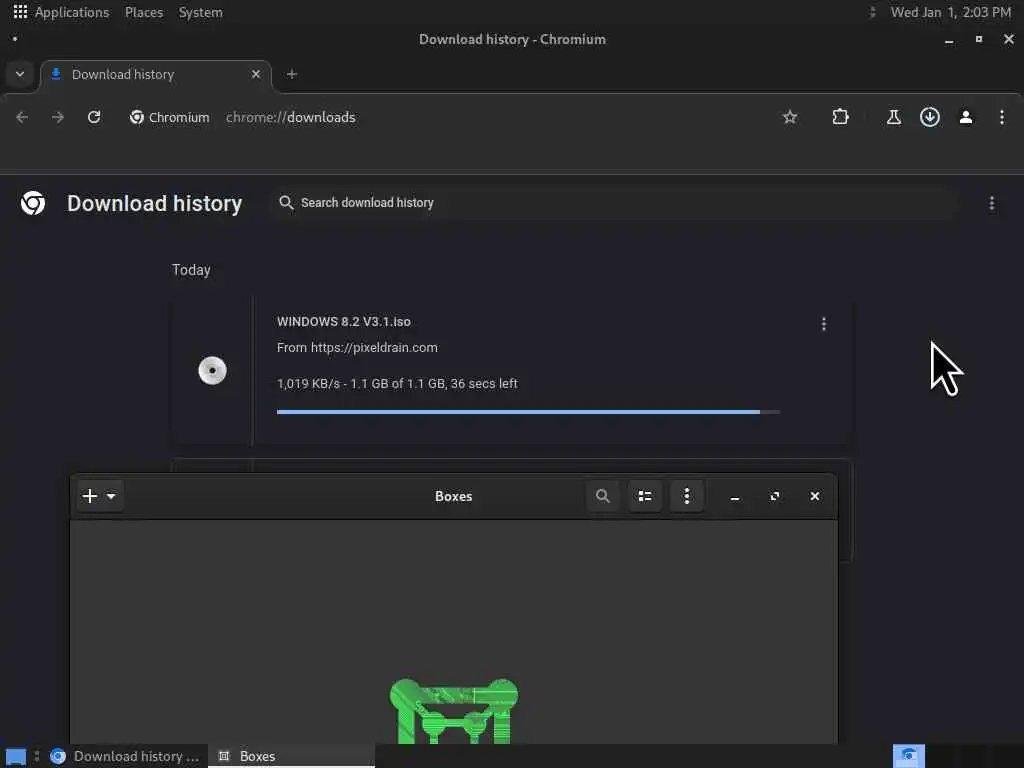The image size is (1024, 768).
Task: Switch Boxes to list view
Action: [x=645, y=496]
